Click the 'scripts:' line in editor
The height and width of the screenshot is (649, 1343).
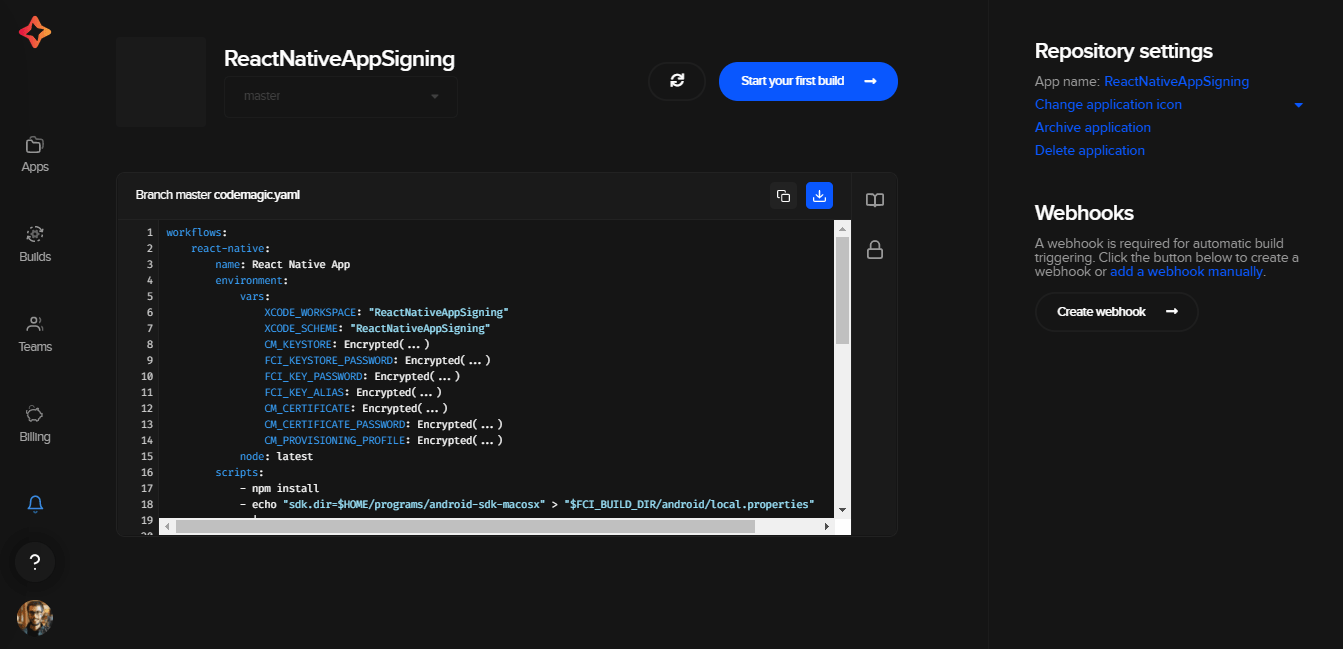(x=240, y=472)
